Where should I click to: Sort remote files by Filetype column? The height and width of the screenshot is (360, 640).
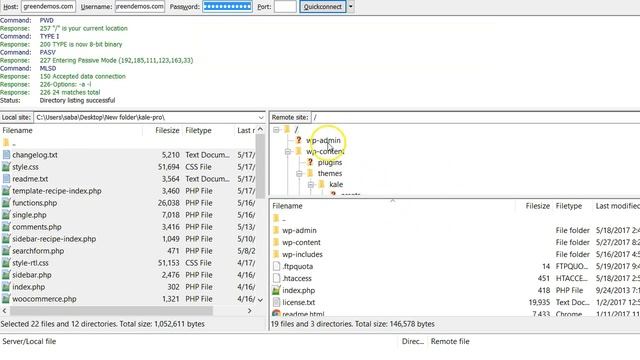(x=573, y=206)
